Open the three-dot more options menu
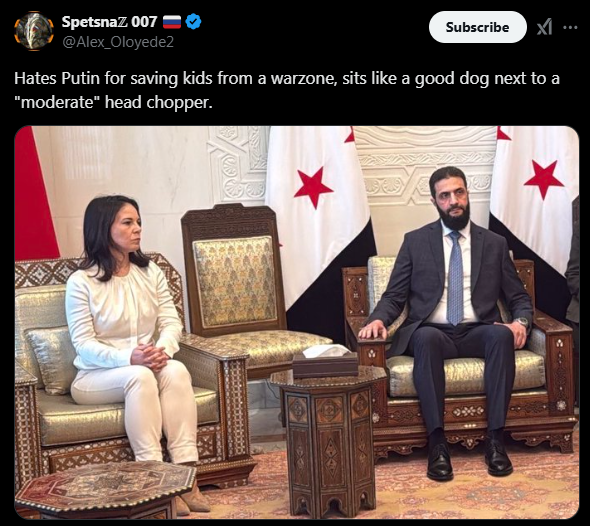590x526 pixels. point(570,27)
